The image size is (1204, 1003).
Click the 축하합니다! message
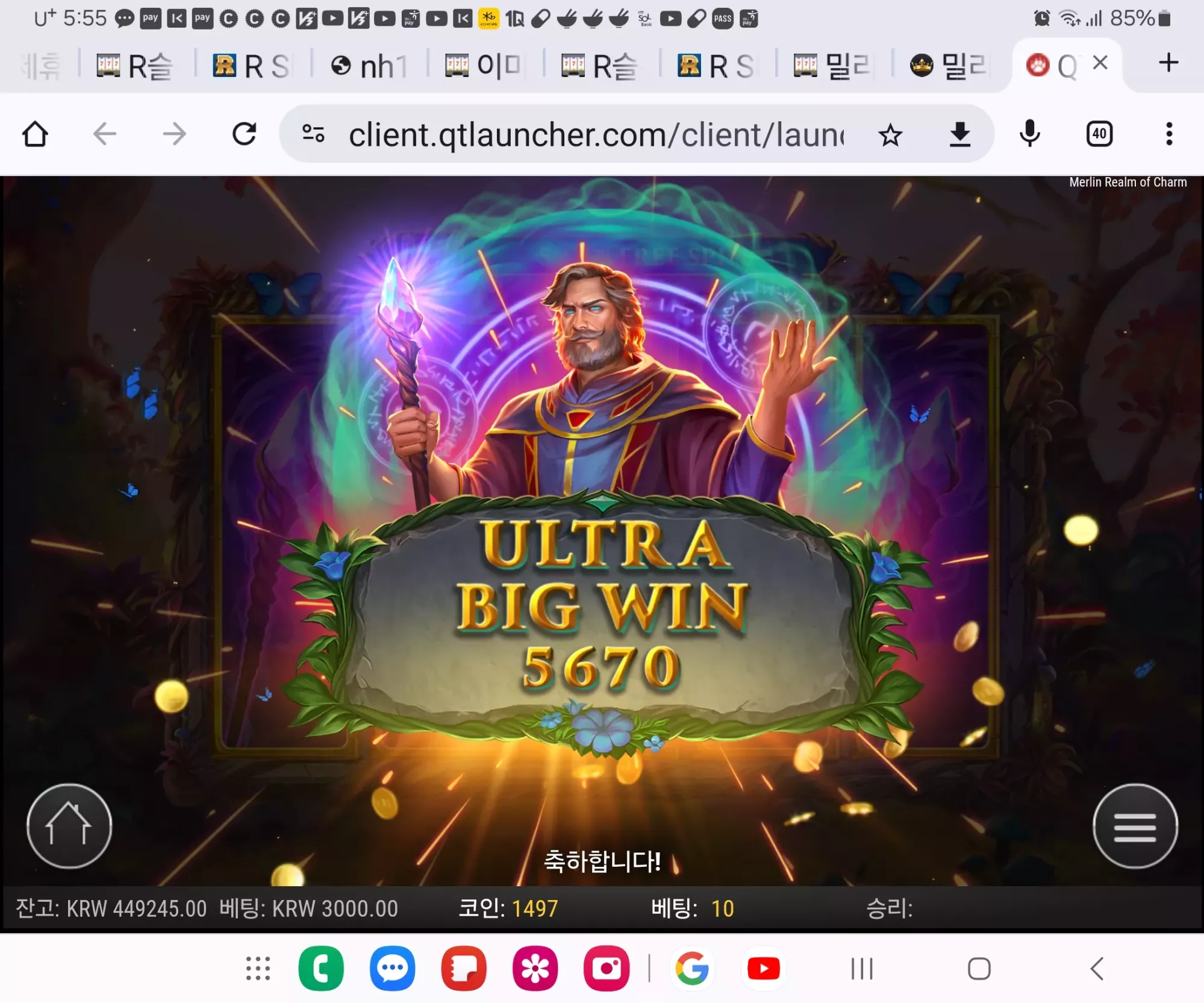(602, 861)
